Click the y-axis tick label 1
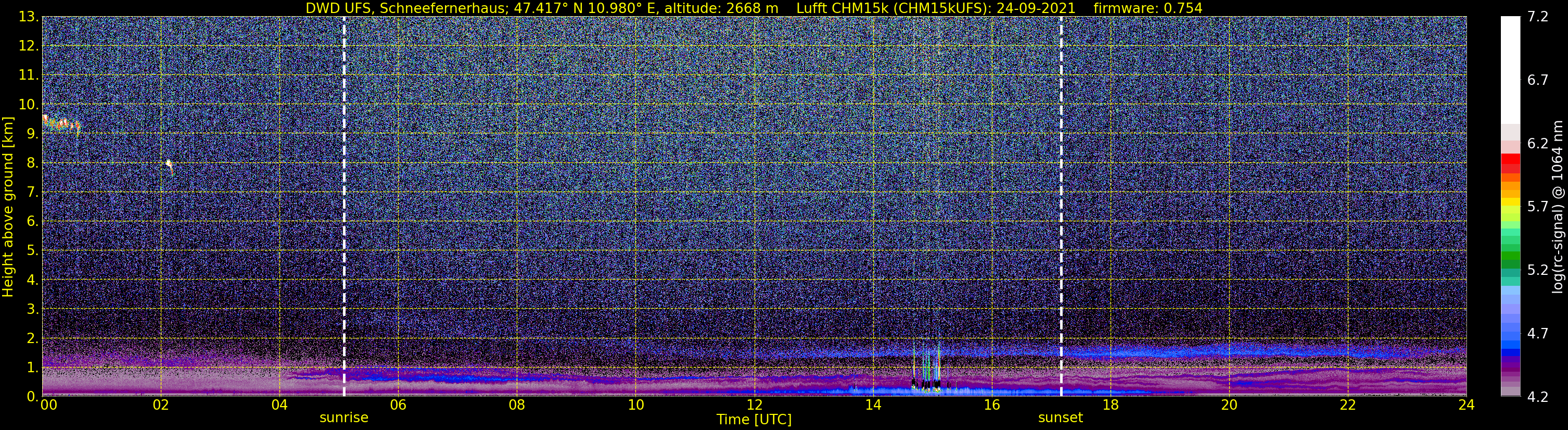 point(32,367)
